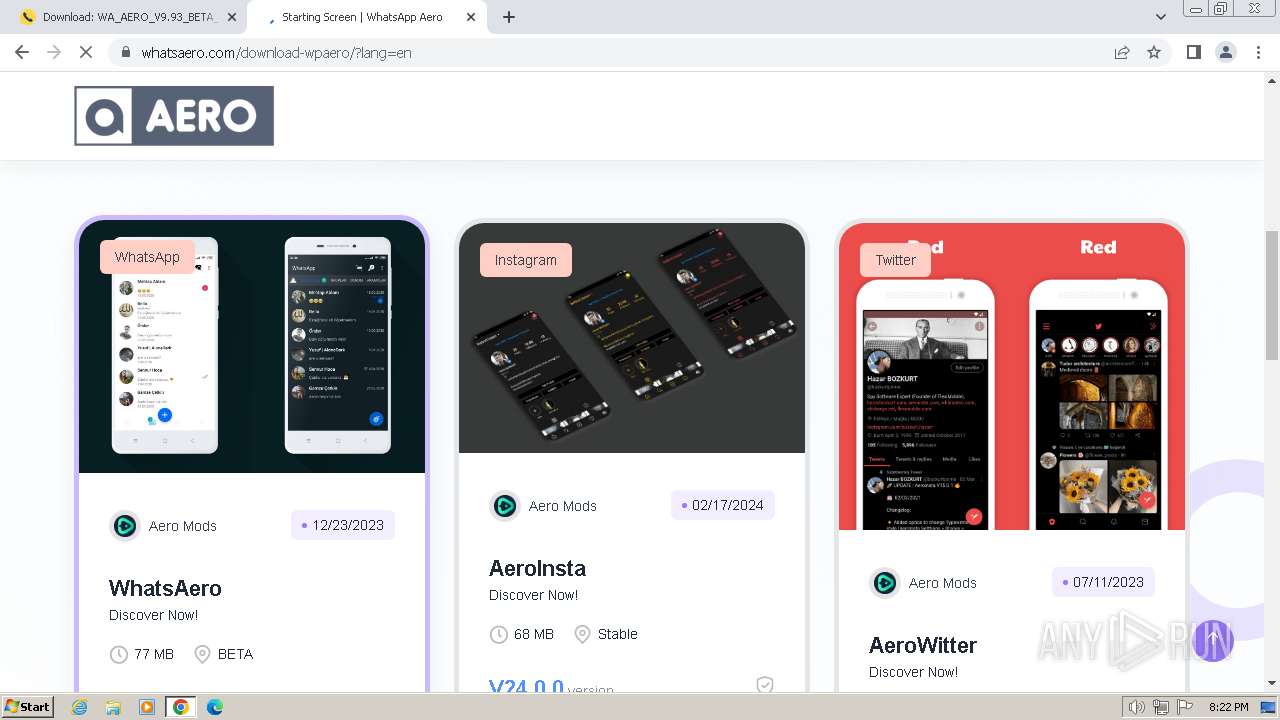Click the clock icon beside 68 MB
The height and width of the screenshot is (720, 1280).
pyautogui.click(x=498, y=634)
